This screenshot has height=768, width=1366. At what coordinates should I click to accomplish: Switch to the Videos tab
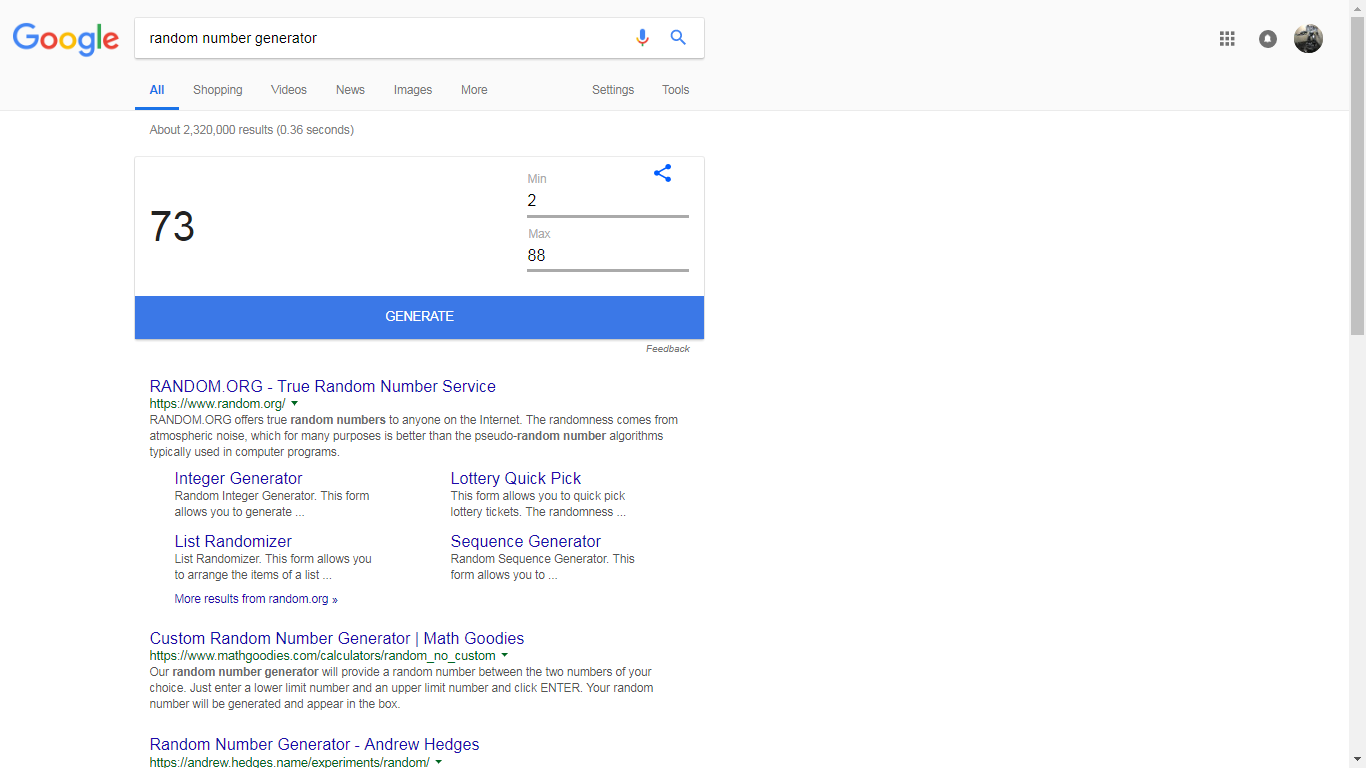point(289,90)
